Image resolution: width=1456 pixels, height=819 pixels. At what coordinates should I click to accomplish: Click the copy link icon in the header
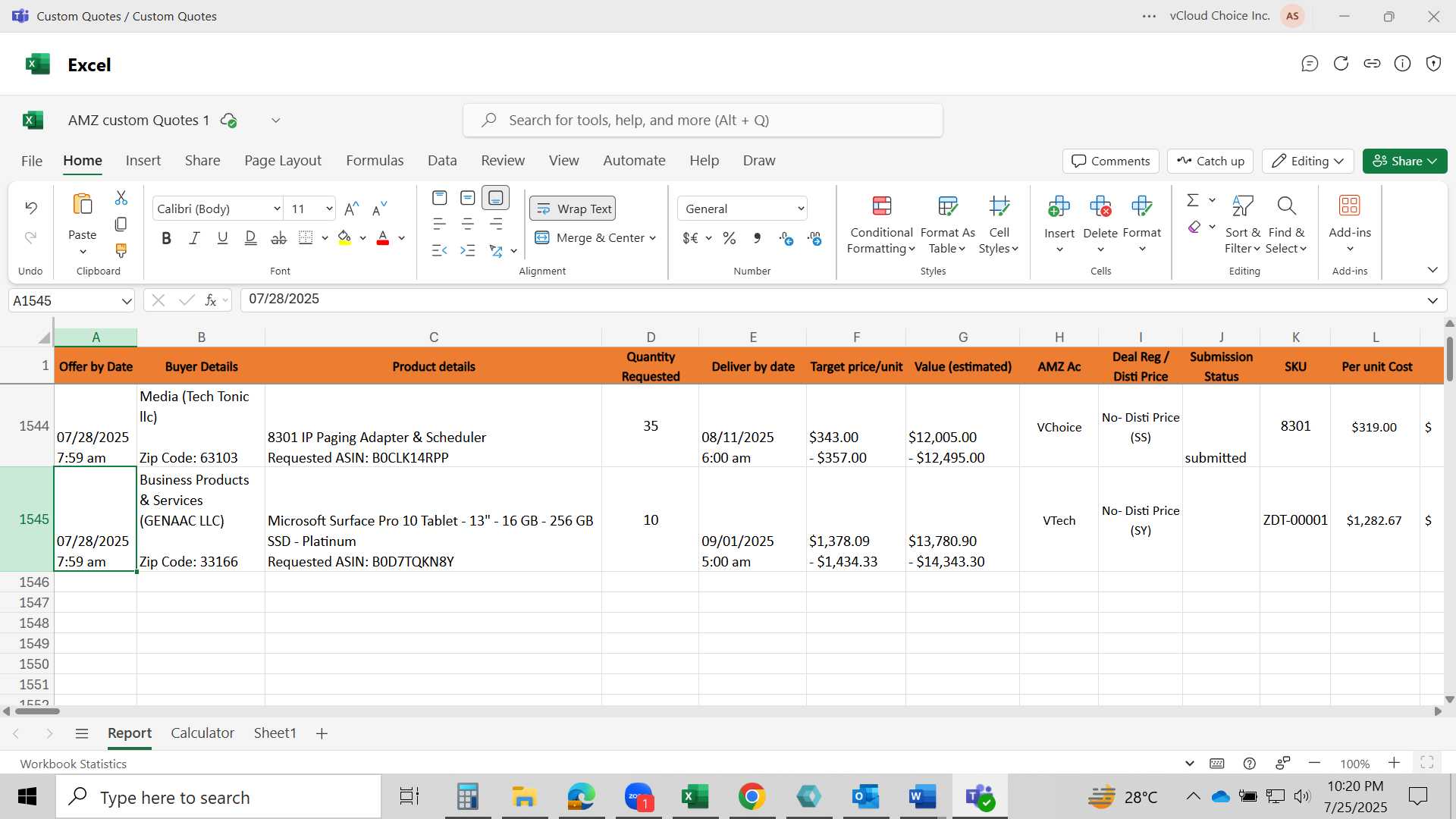[1372, 64]
